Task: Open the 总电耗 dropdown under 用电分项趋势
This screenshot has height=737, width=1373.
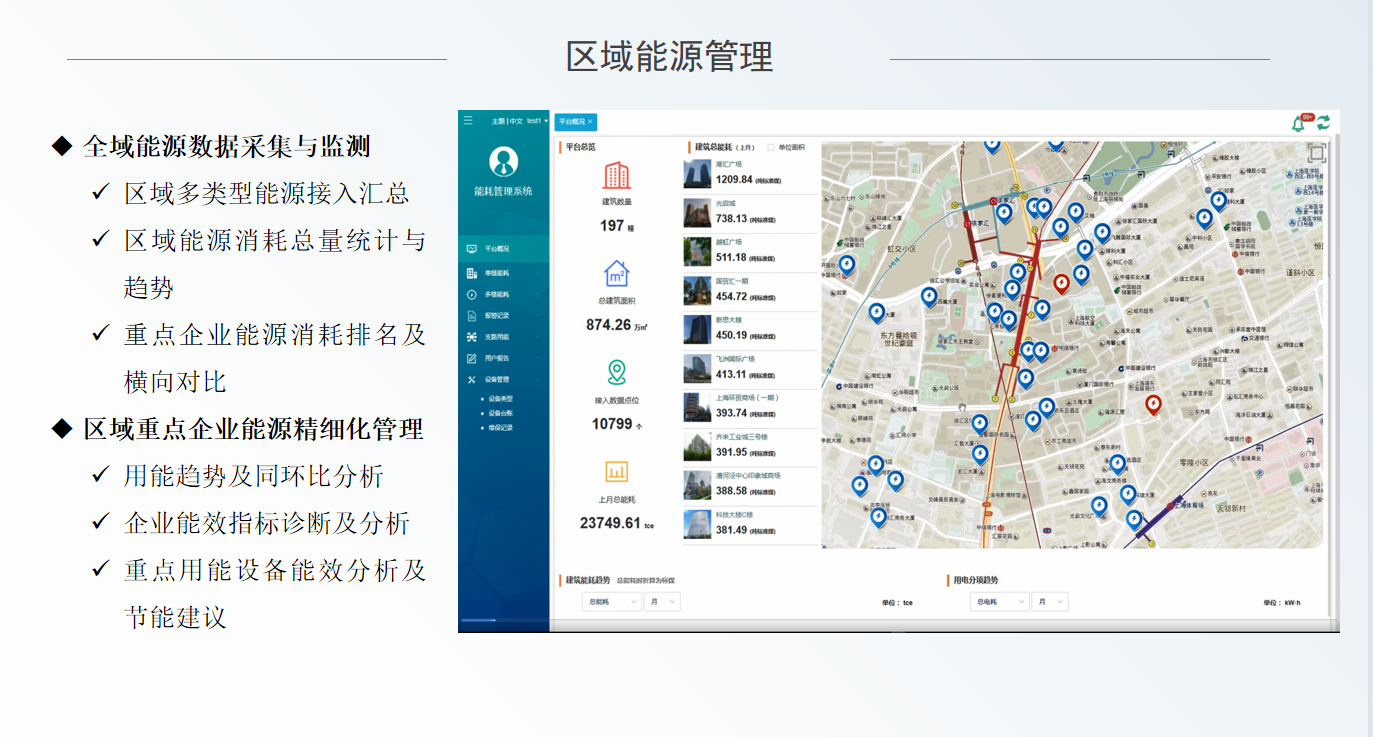Action: click(x=998, y=602)
